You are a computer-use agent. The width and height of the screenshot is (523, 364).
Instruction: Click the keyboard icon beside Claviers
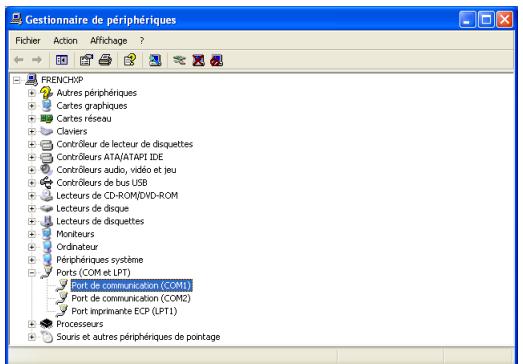pyautogui.click(x=46, y=131)
